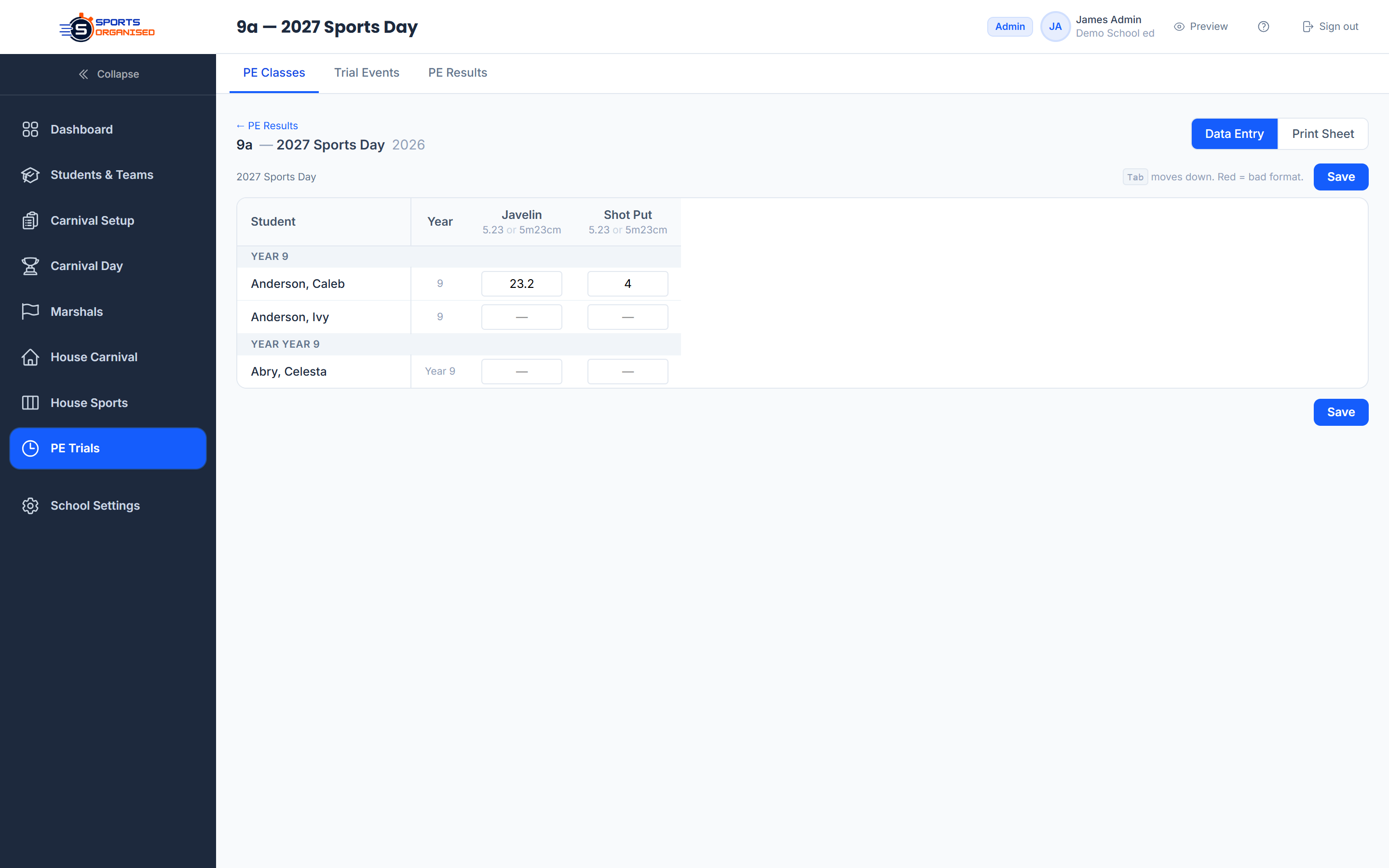This screenshot has height=868, width=1389.
Task: Edit Caleb Anderson's Javelin result field
Action: (x=521, y=284)
